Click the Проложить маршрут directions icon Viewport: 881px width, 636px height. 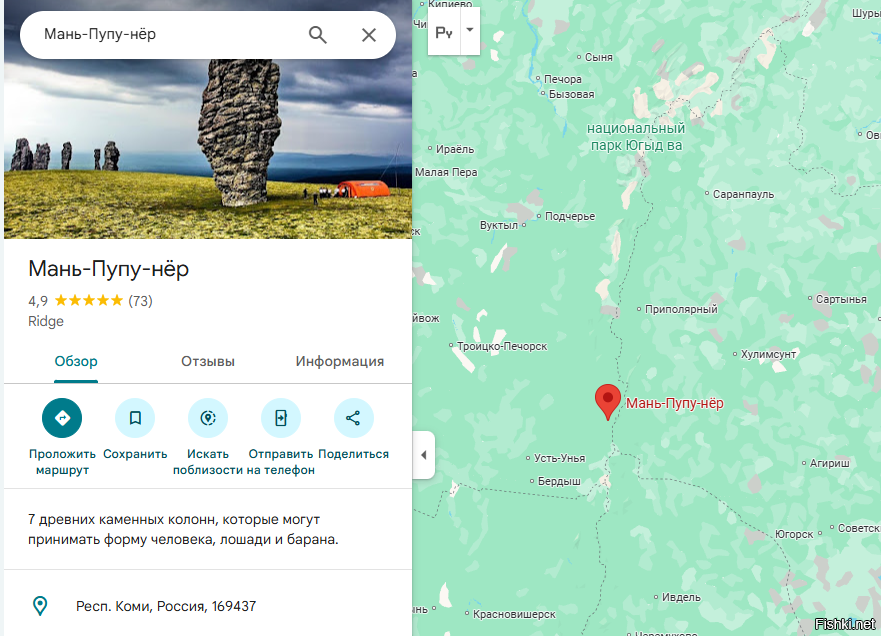point(62,418)
